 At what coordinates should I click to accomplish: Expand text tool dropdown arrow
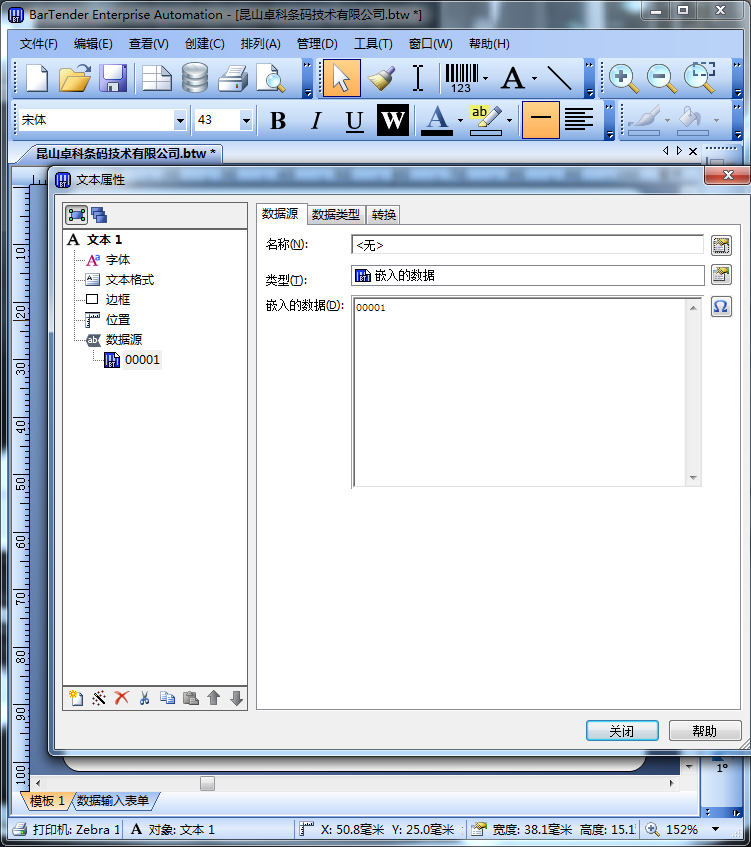coord(534,79)
